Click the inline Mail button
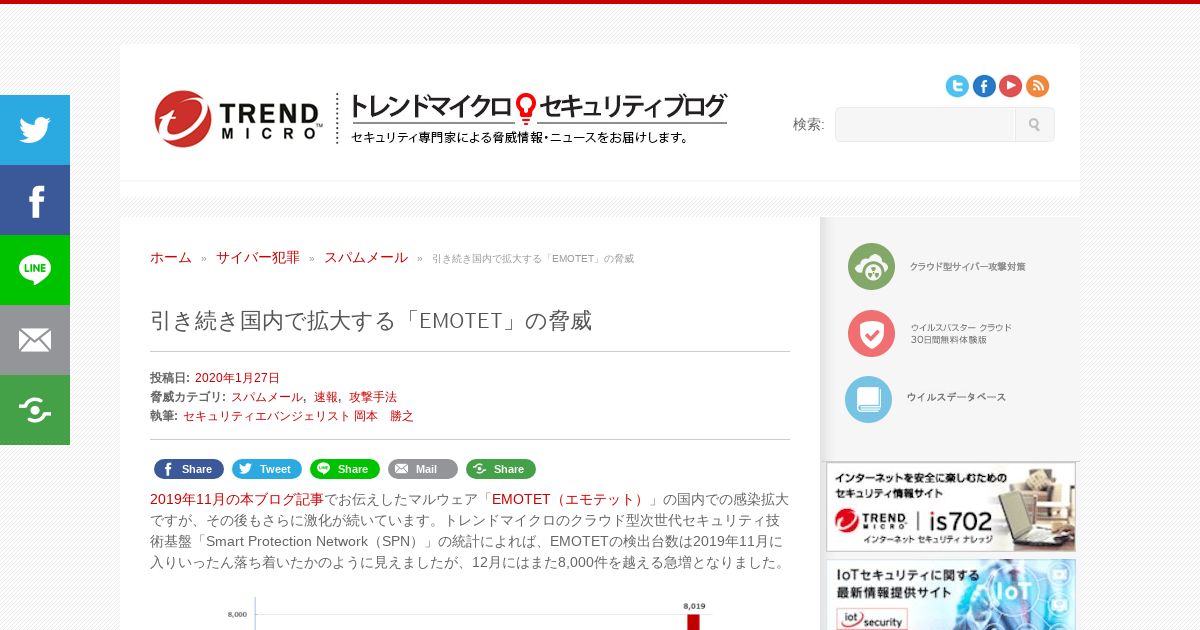The width and height of the screenshot is (1200, 630). (423, 469)
